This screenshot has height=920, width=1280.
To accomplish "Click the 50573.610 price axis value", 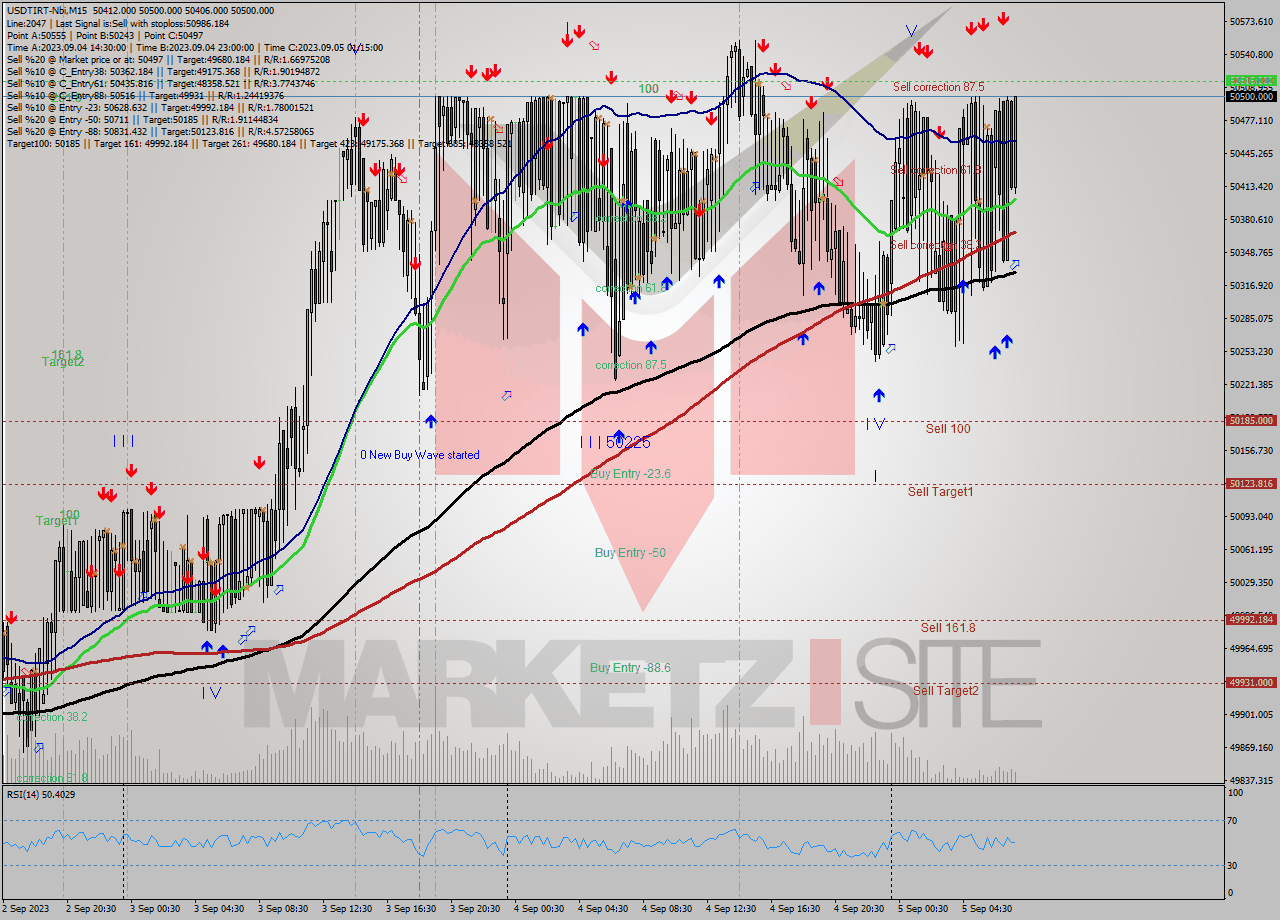I will [x=1251, y=21].
